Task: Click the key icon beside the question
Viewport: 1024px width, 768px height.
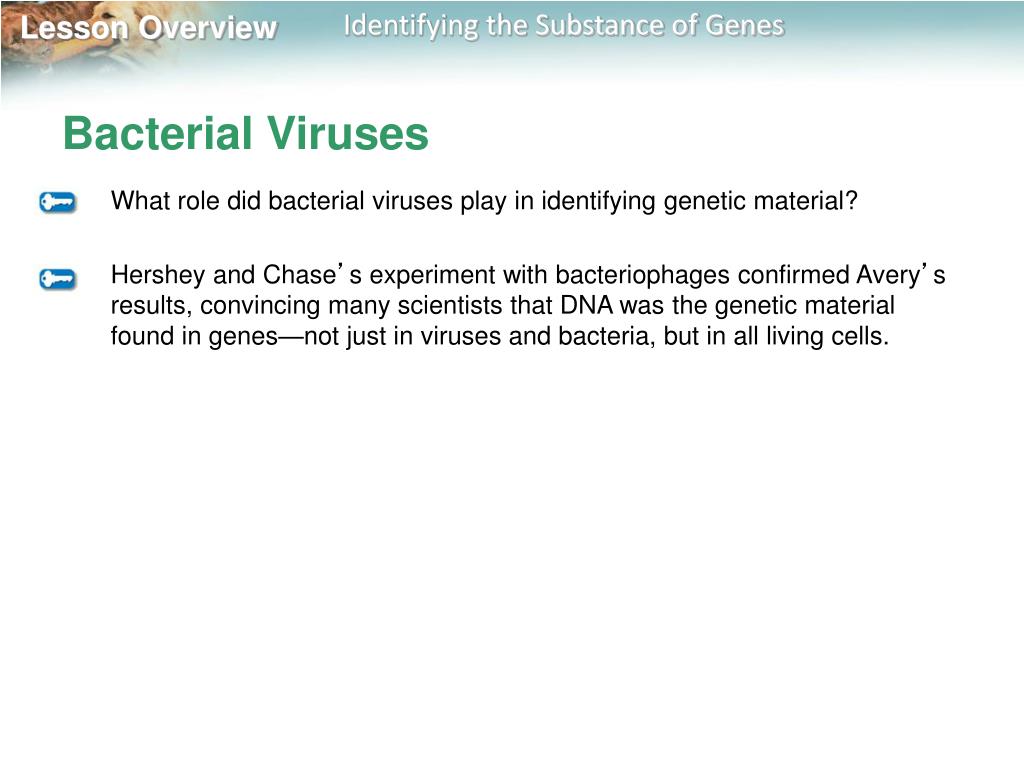Action: click(57, 202)
